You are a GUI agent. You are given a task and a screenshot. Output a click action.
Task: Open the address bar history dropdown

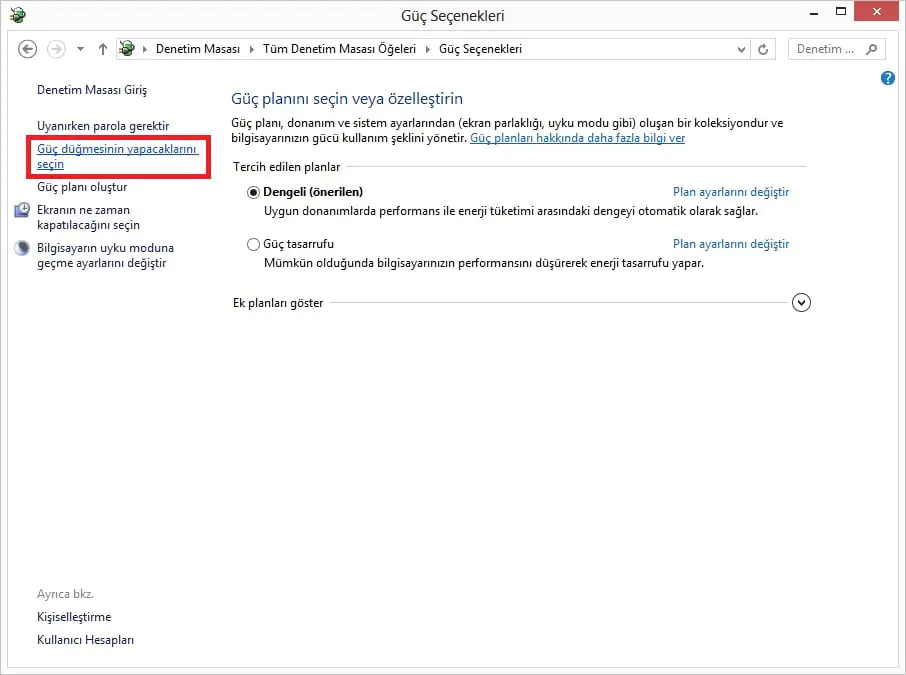[741, 48]
